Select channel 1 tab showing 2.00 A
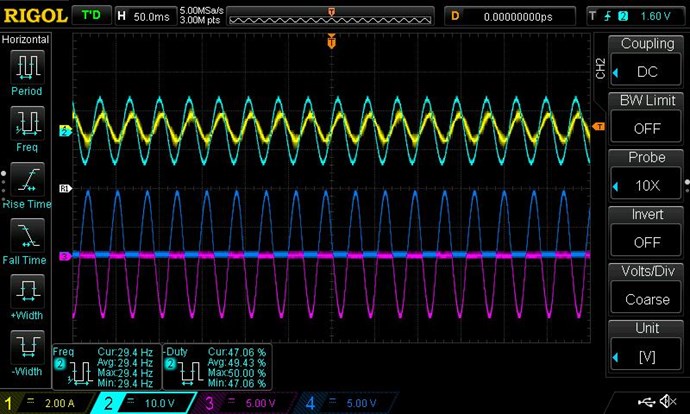Image resolution: width=690 pixels, height=414 pixels. coord(45,403)
